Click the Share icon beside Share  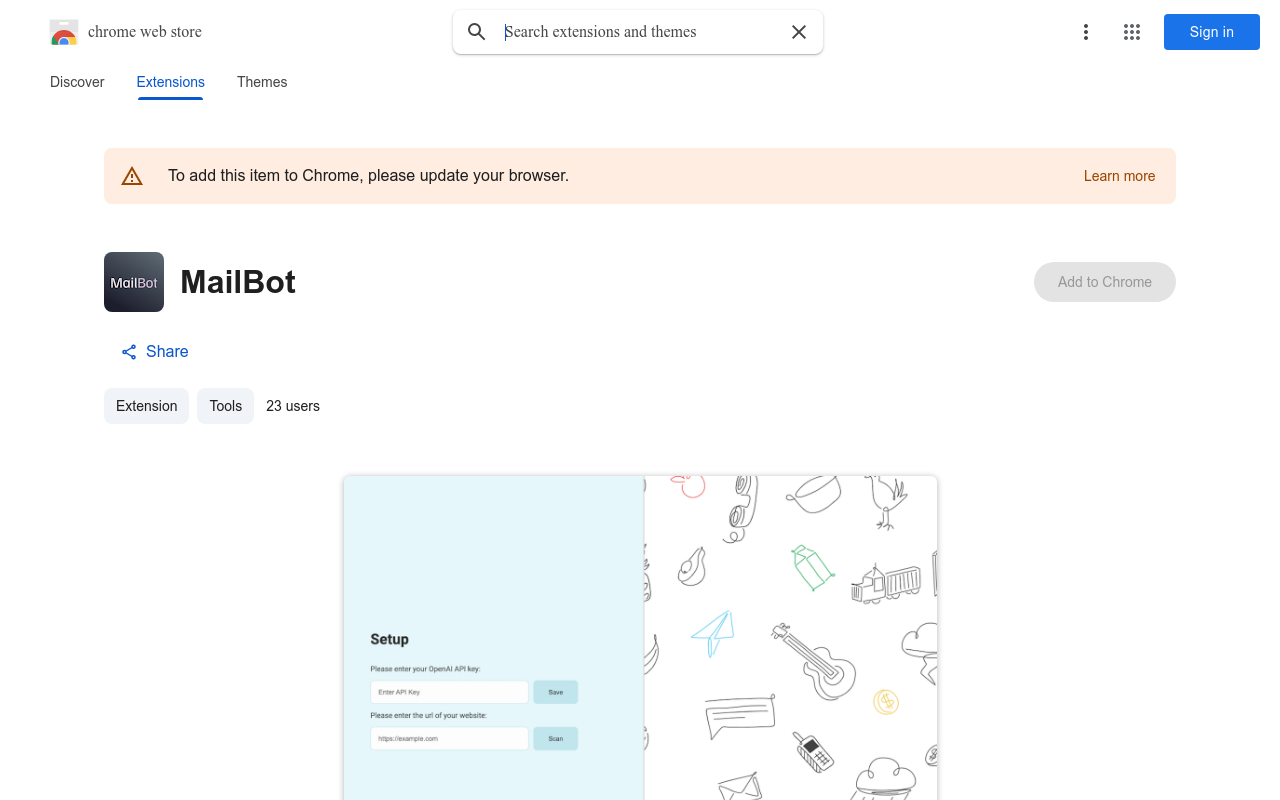click(x=129, y=352)
